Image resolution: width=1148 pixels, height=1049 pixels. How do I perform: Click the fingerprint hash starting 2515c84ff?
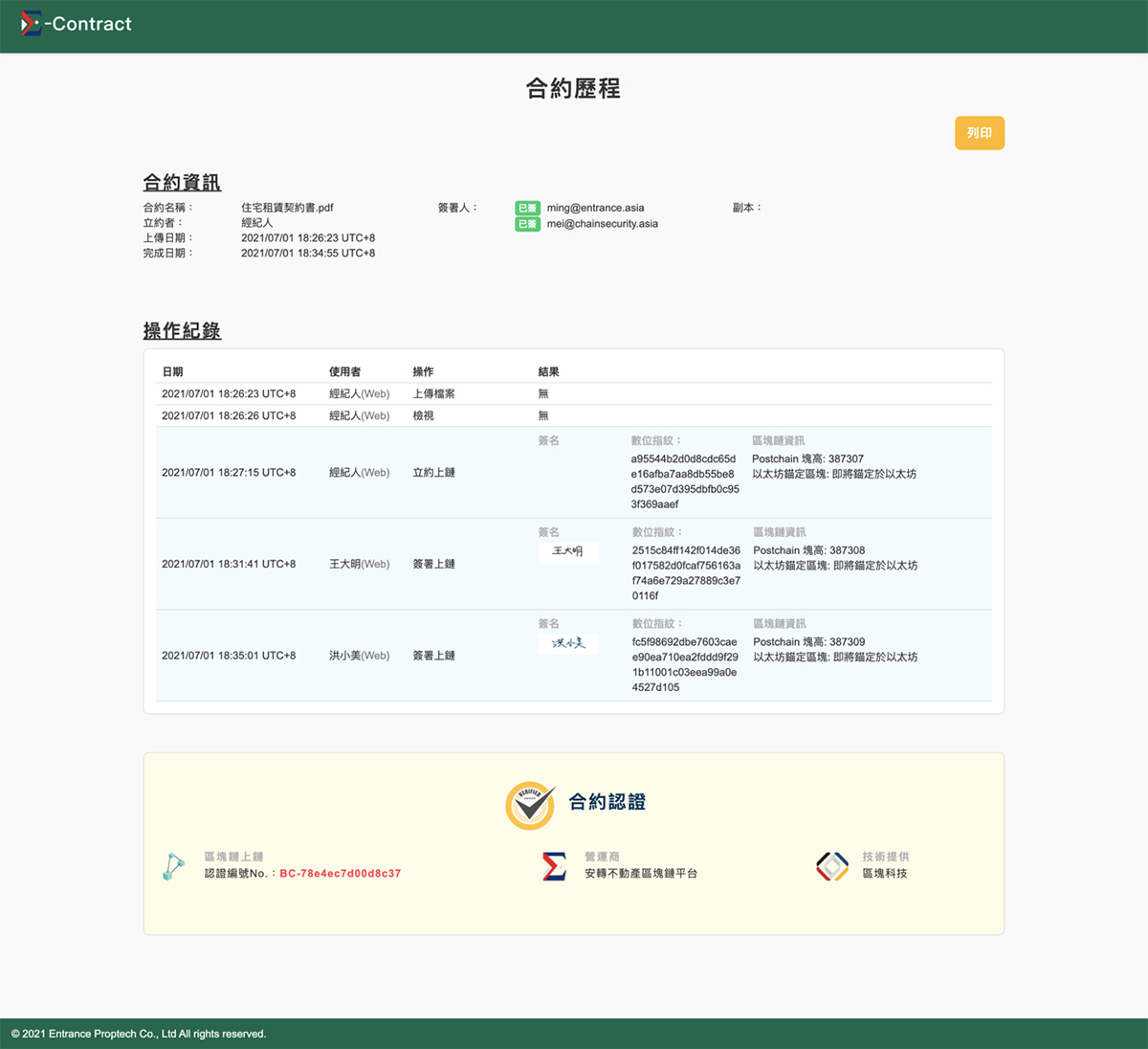click(686, 573)
